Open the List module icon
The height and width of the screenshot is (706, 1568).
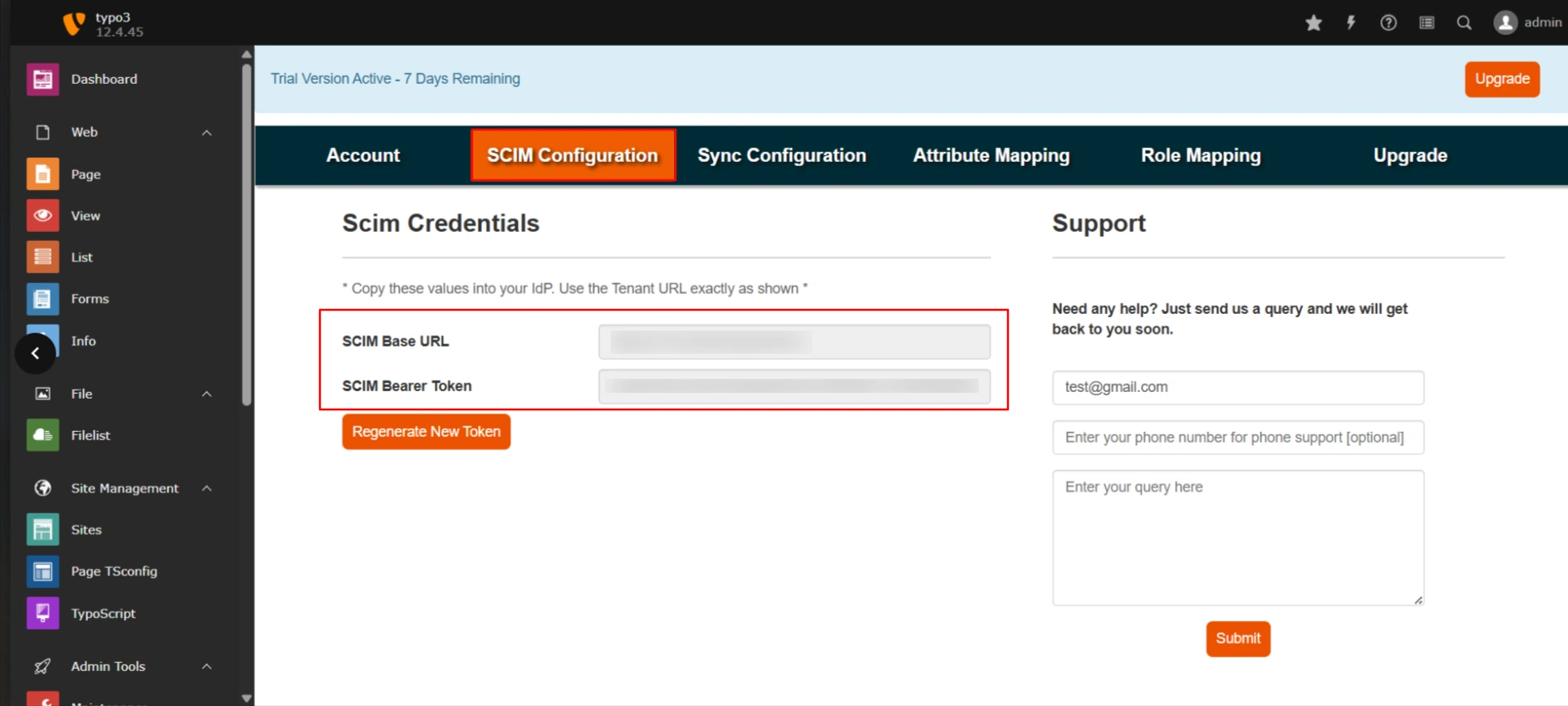tap(42, 257)
